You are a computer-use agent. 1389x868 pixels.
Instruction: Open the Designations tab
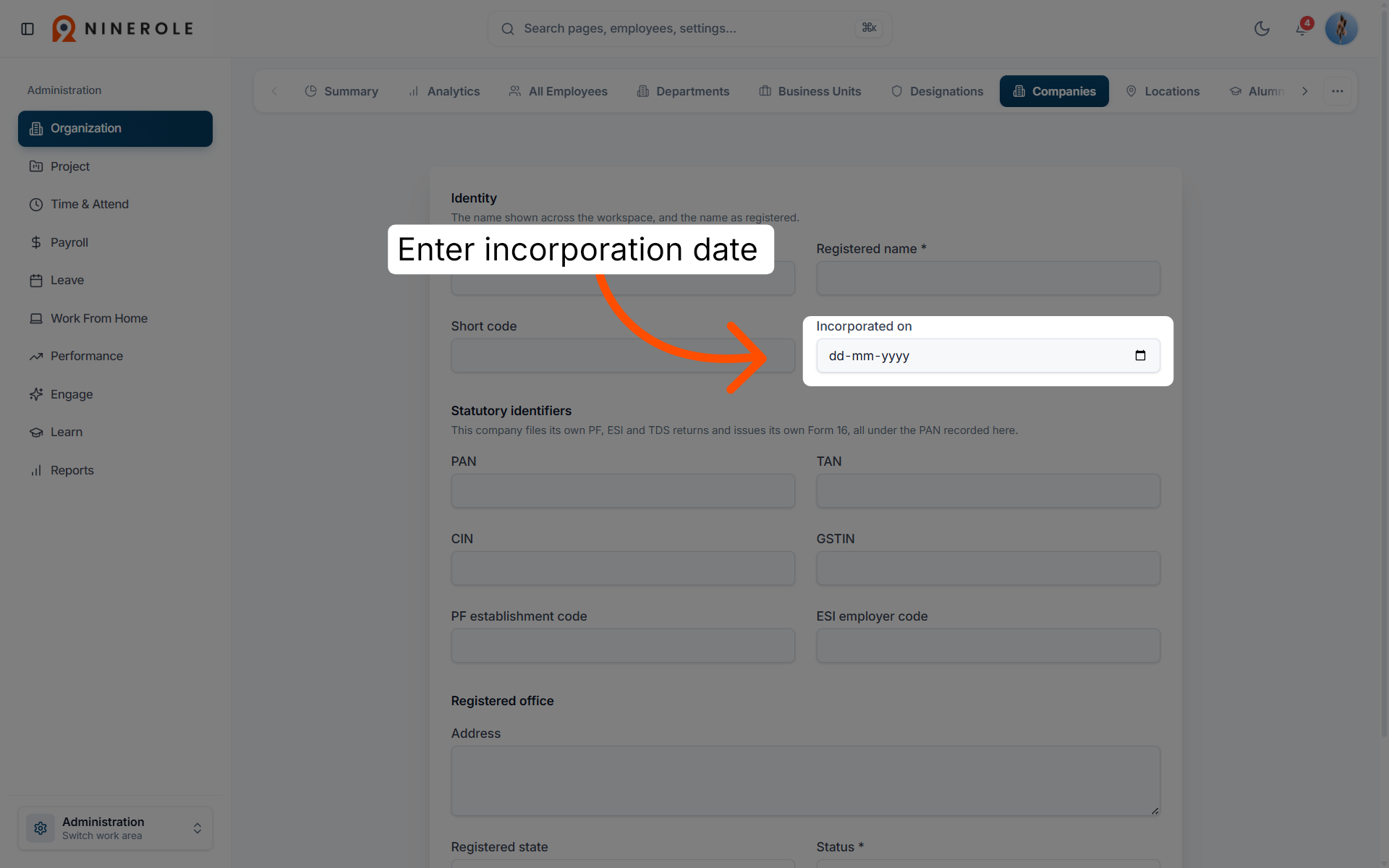(937, 91)
